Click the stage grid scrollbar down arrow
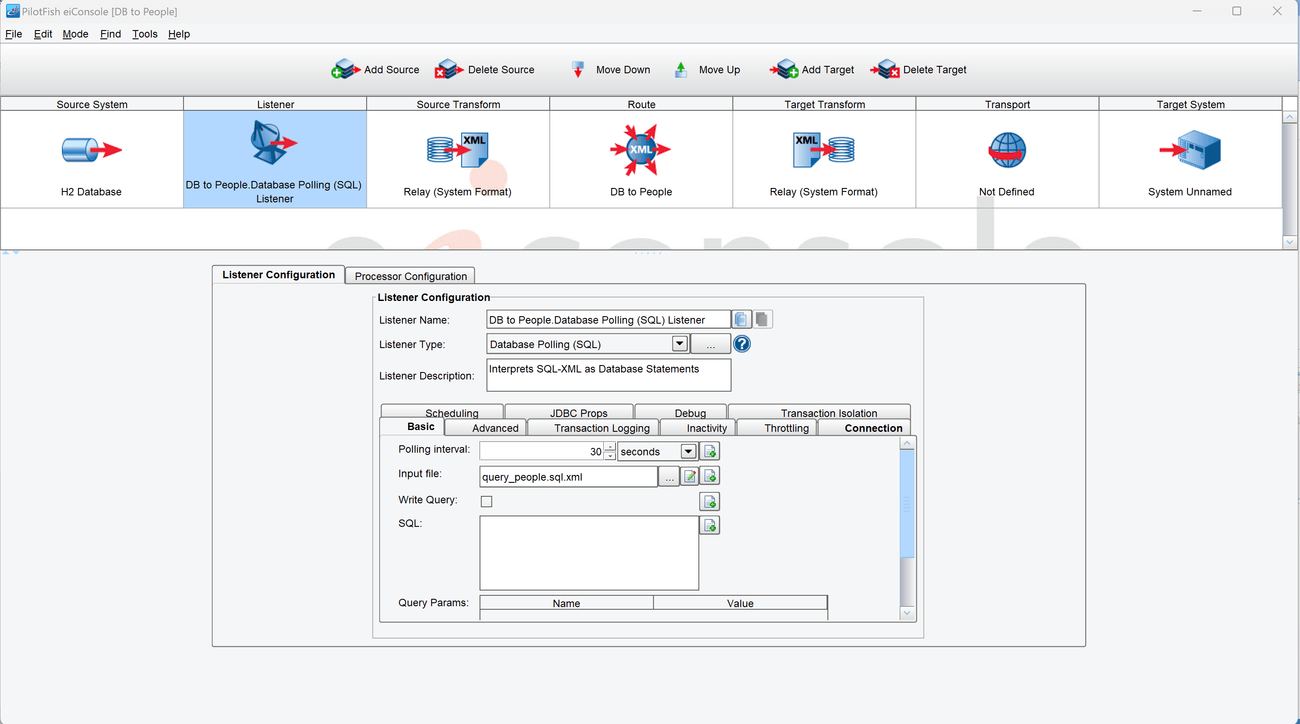 [x=1290, y=242]
